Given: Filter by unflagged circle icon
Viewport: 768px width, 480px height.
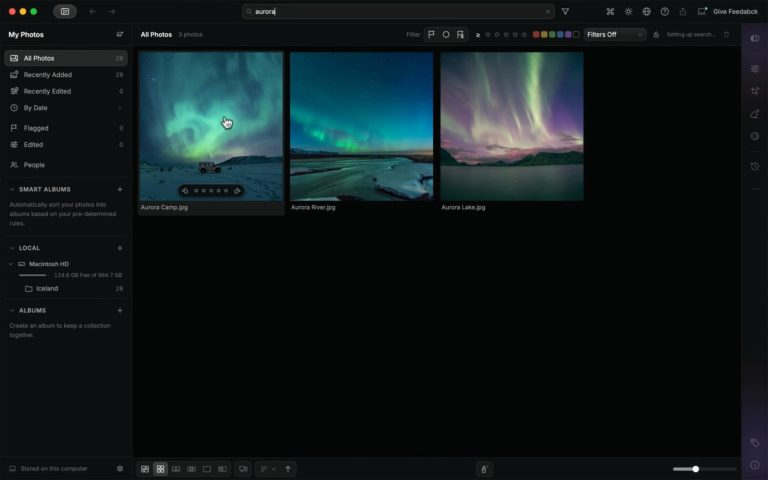Looking at the screenshot, I should point(446,34).
